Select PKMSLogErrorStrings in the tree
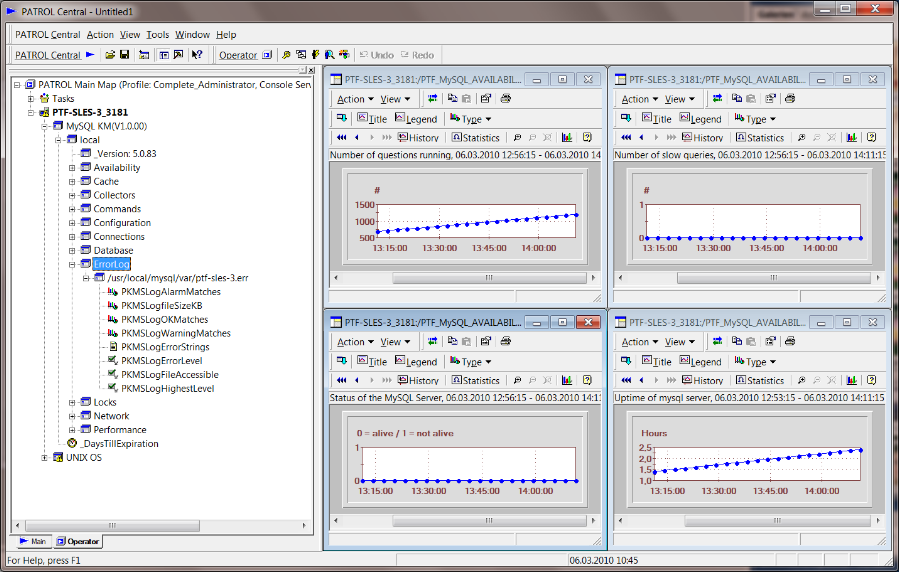Image resolution: width=900 pixels, height=573 pixels. (x=165, y=347)
